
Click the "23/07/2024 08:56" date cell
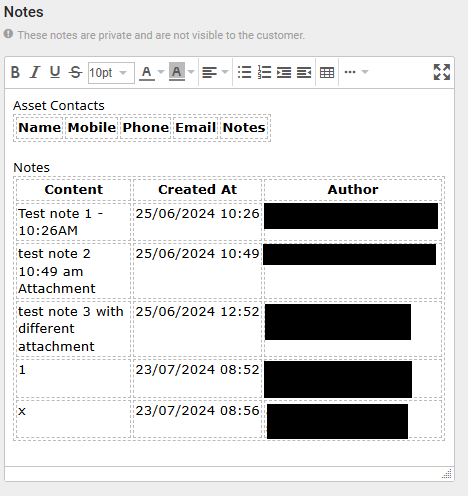point(198,419)
